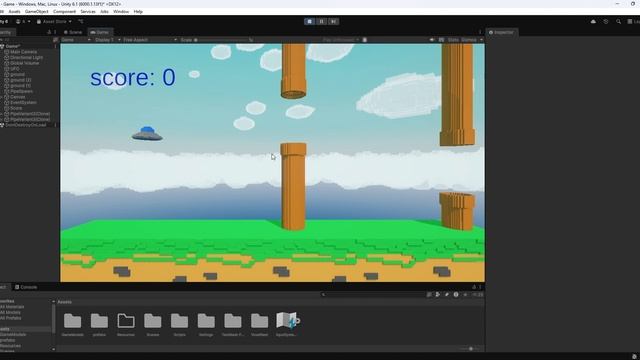Viewport: 640px width, 360px height.
Task: Click the global search magnifier icon
Action: (x=618, y=21)
